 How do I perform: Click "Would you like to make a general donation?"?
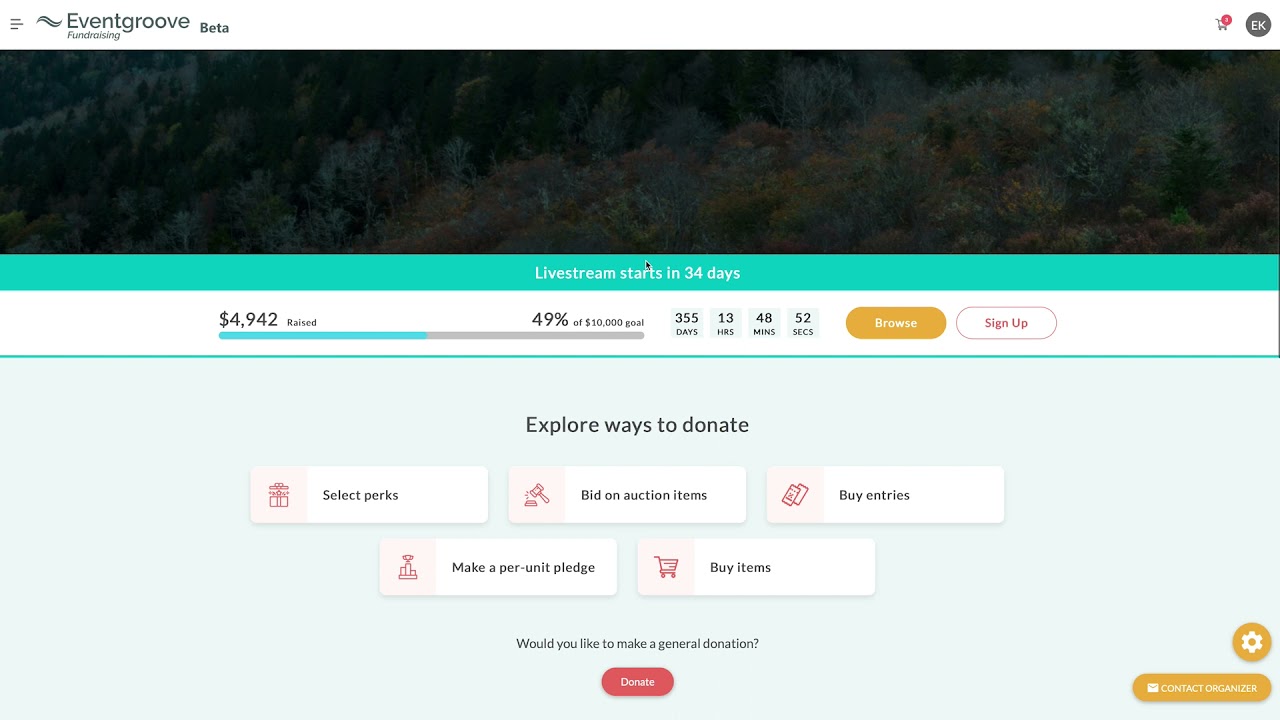[637, 644]
